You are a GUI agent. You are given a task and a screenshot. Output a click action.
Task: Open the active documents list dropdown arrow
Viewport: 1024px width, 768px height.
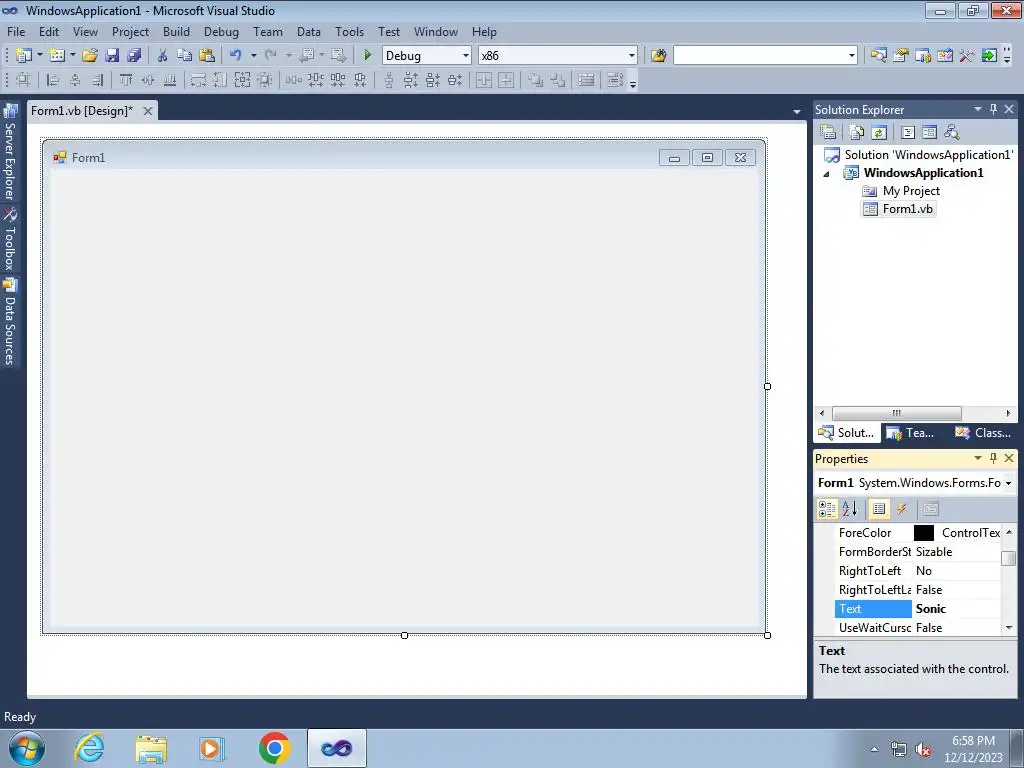pos(797,112)
